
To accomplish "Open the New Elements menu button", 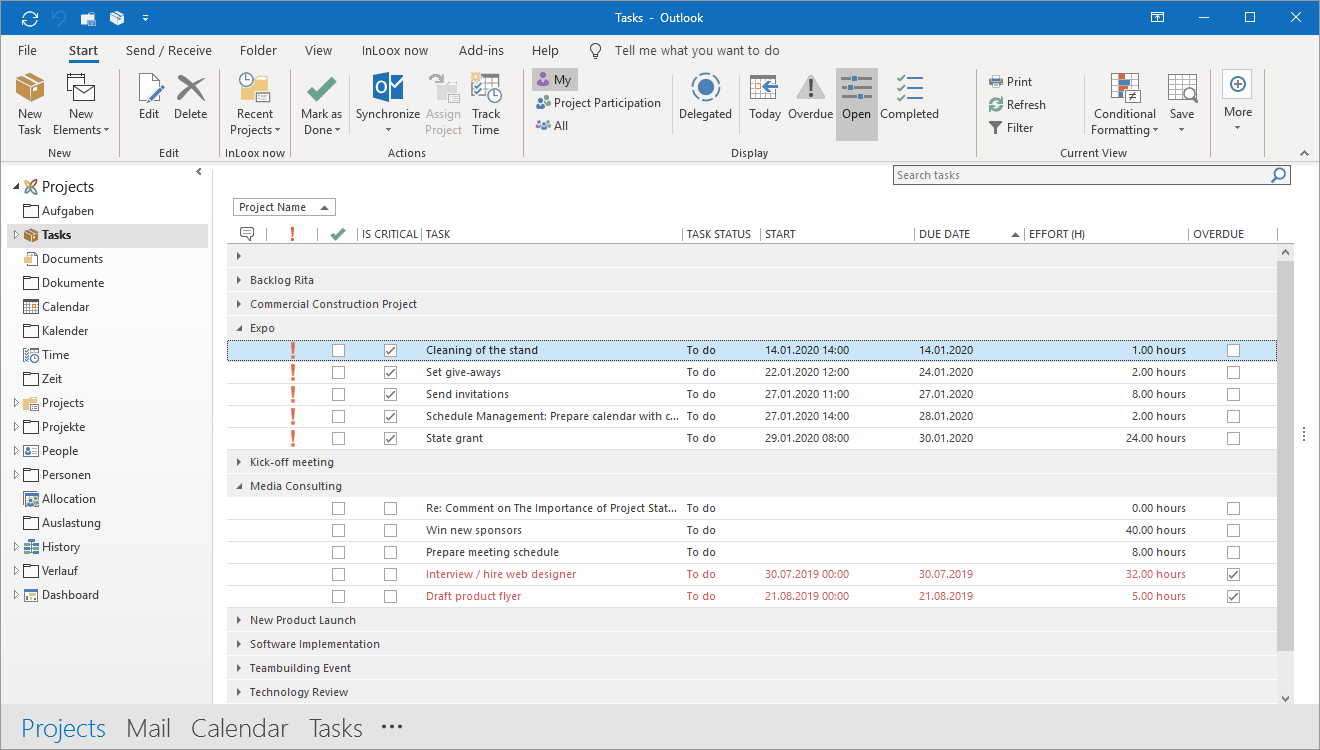I will (81, 104).
